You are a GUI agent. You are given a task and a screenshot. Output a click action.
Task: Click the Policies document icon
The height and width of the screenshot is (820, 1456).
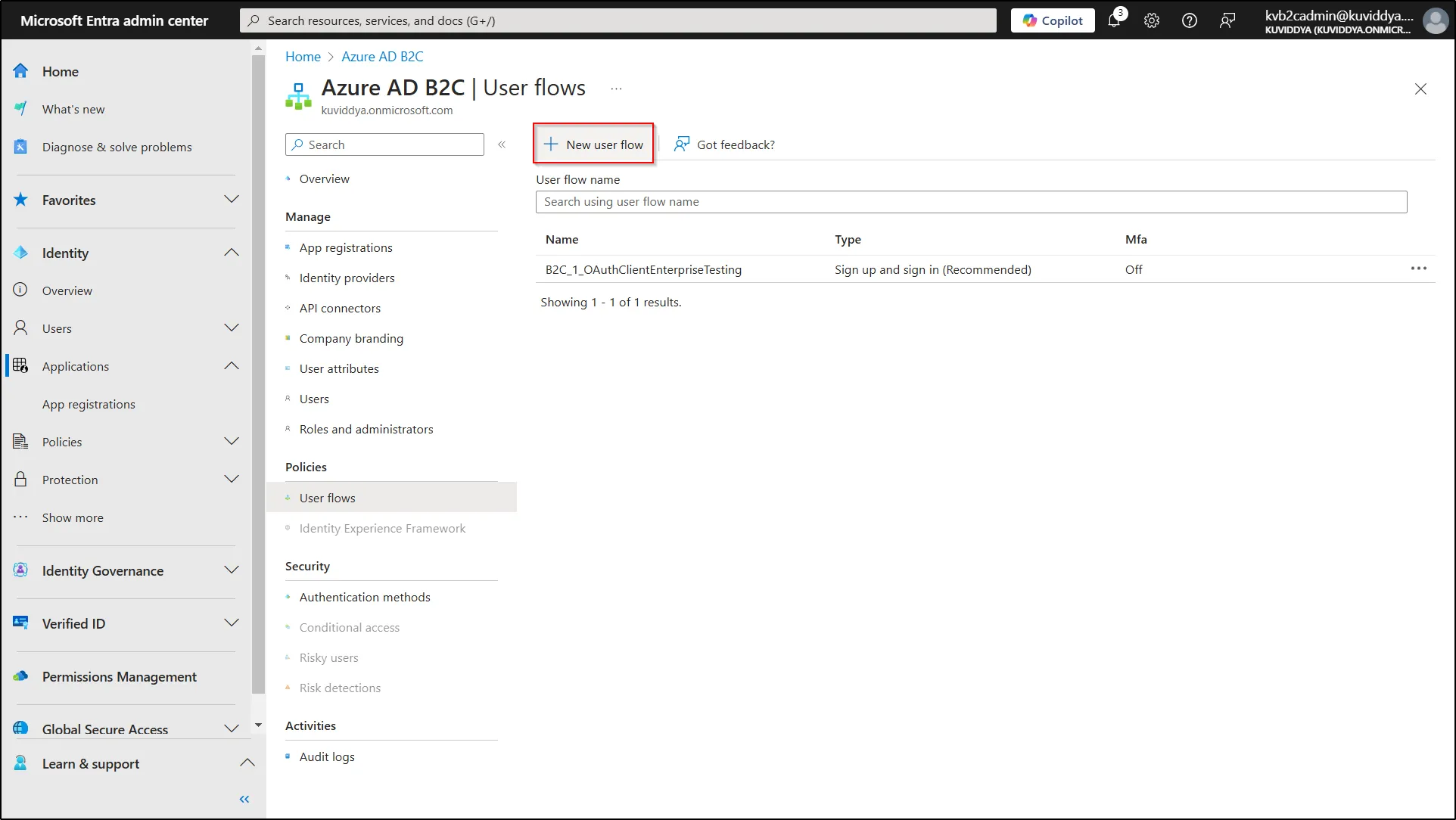(x=20, y=442)
